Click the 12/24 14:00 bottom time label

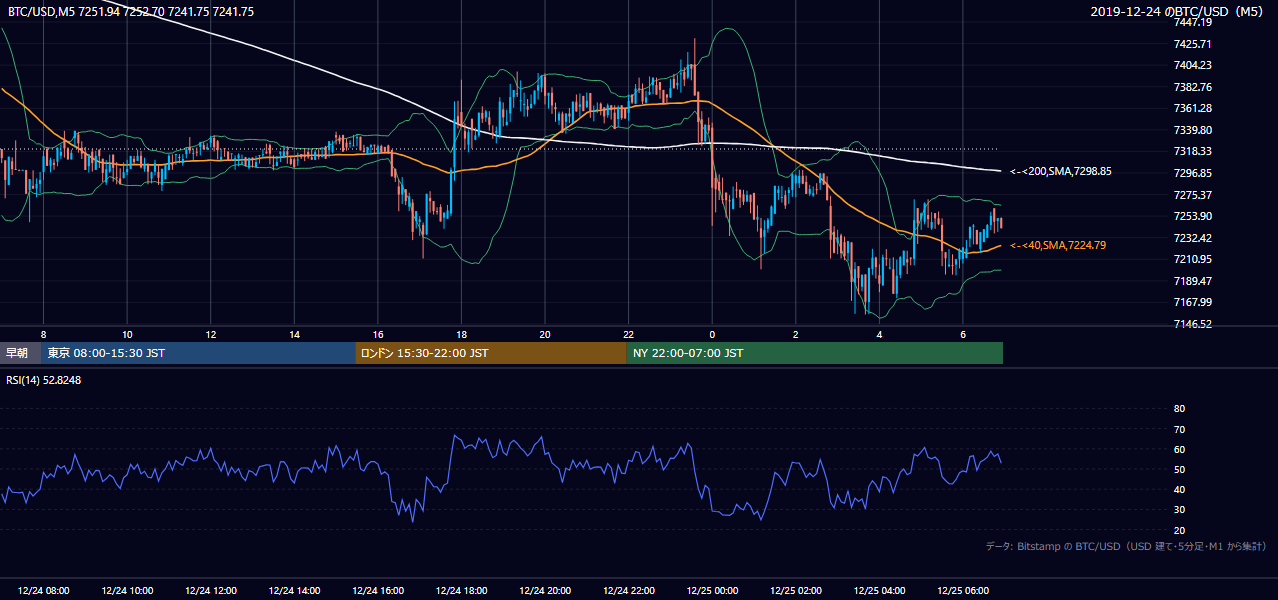(294, 591)
